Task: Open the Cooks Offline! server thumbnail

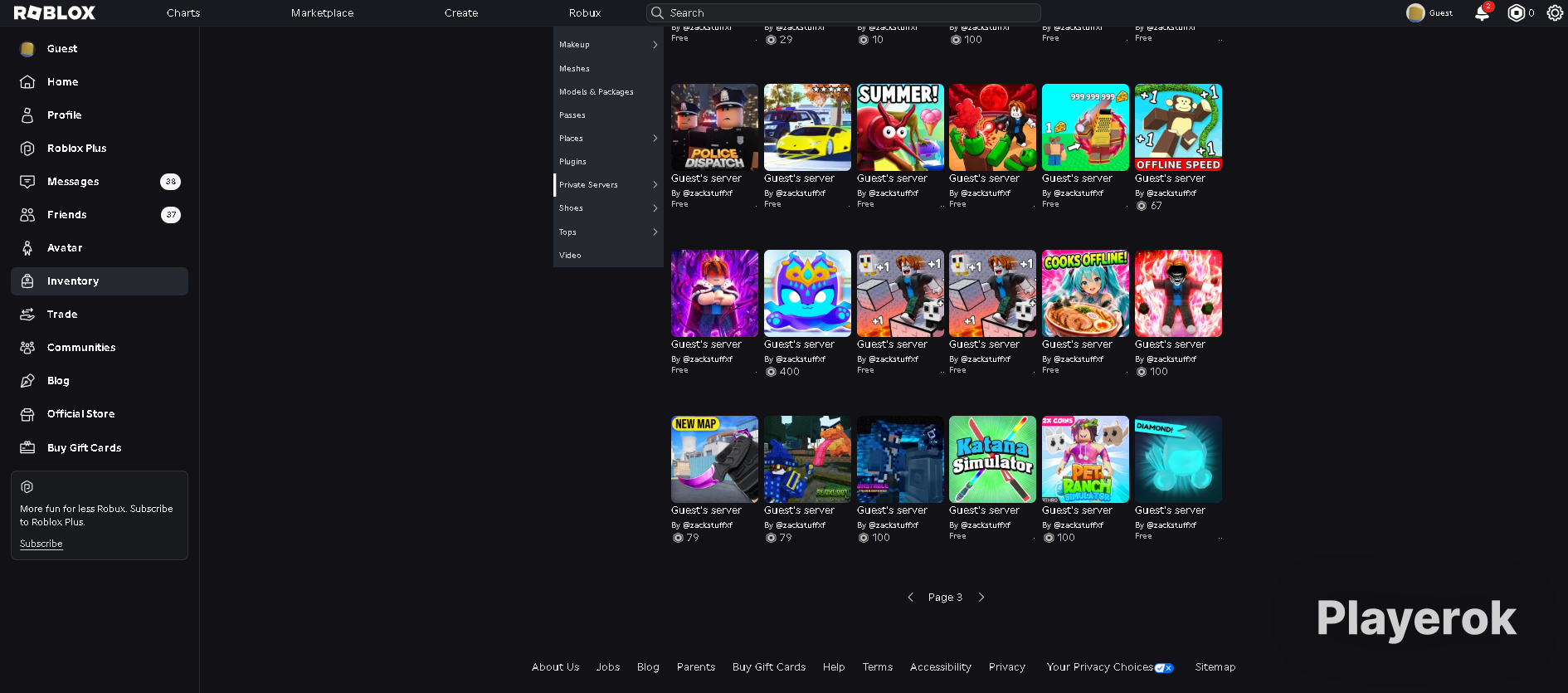Action: (1085, 293)
